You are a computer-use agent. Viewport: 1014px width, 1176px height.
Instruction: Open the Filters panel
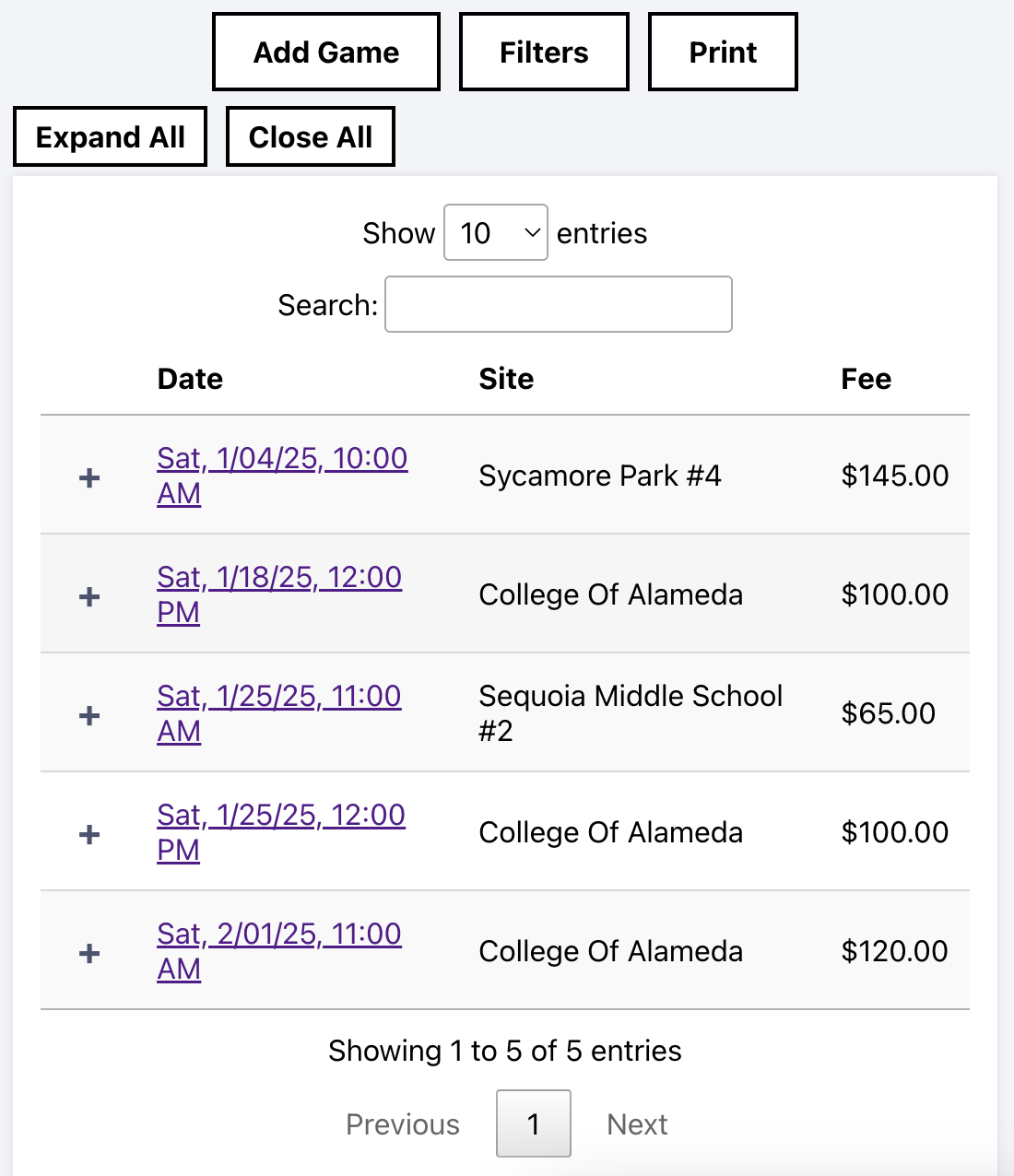pyautogui.click(x=544, y=52)
